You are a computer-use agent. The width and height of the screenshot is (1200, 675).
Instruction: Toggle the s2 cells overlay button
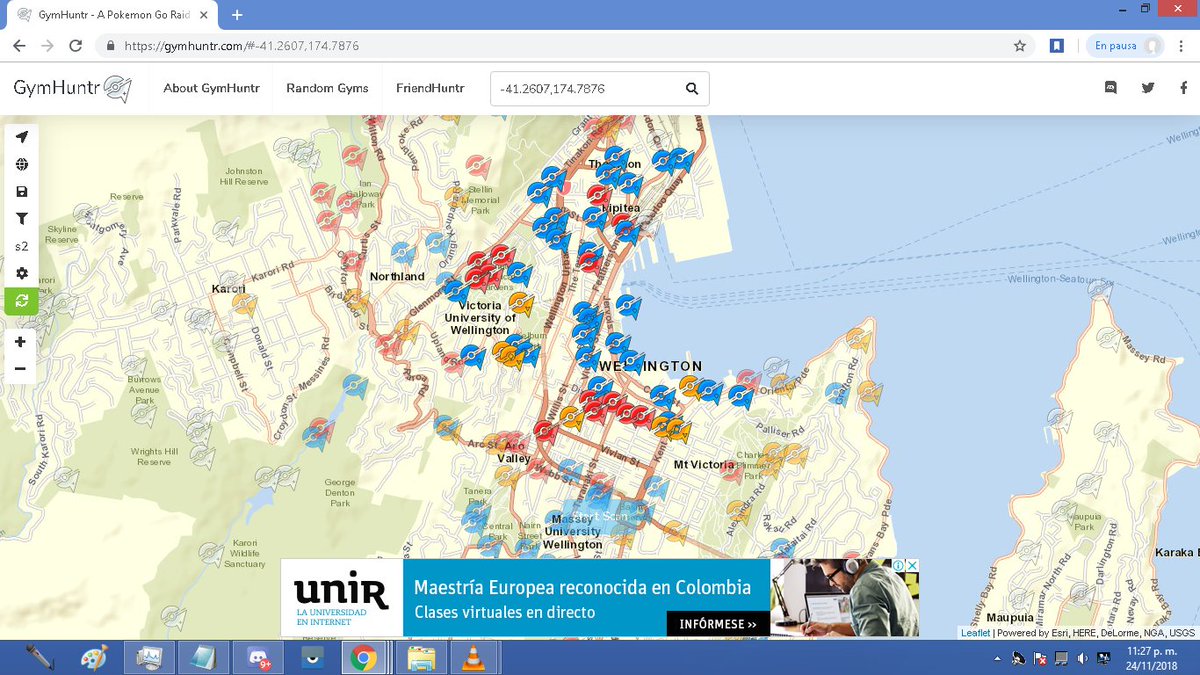pyautogui.click(x=21, y=245)
